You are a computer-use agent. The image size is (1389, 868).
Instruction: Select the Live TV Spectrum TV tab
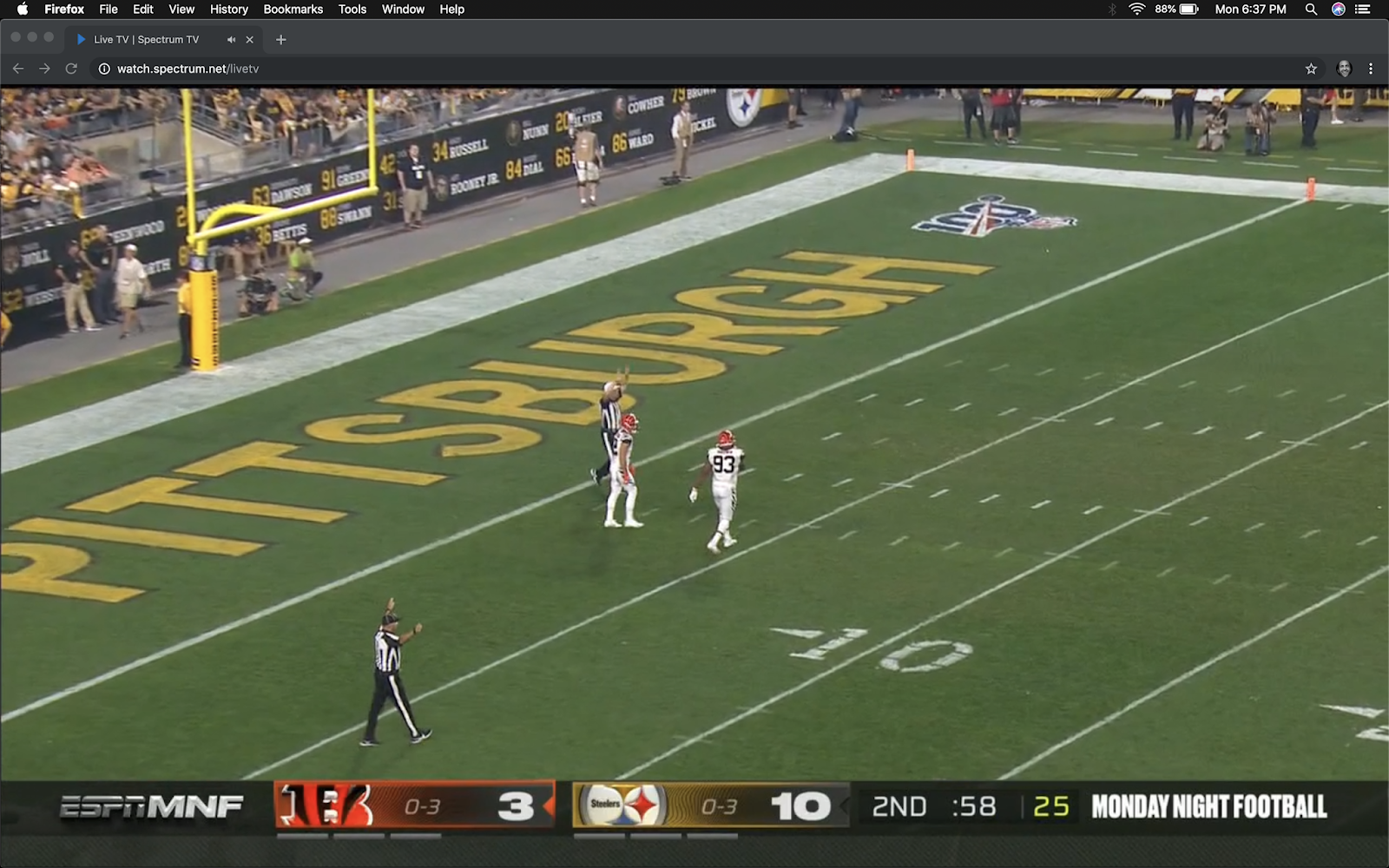tap(148, 39)
